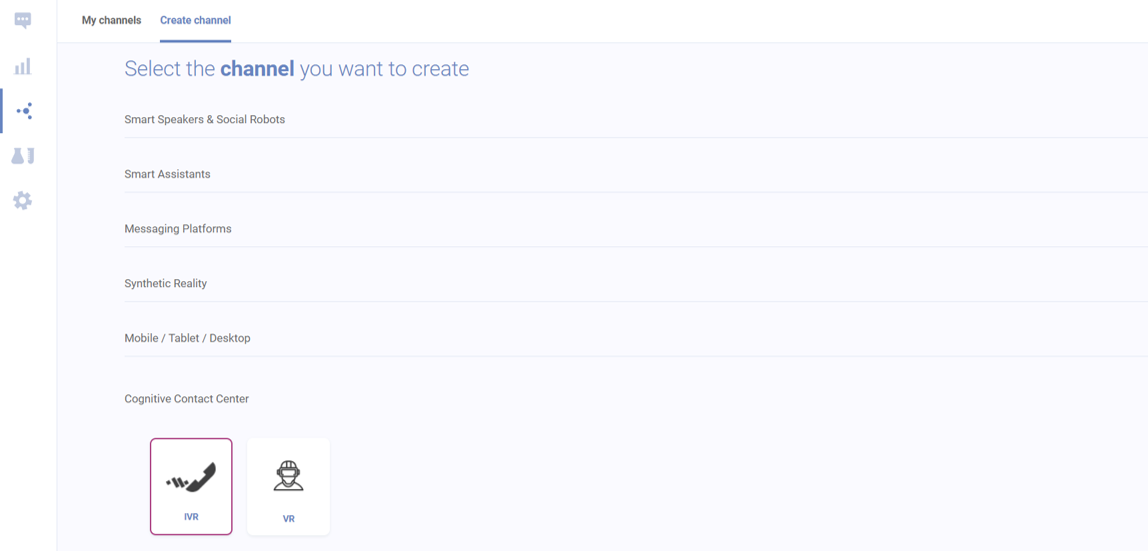Expand the Messaging Platforms section
This screenshot has width=1148, height=551.
636,229
